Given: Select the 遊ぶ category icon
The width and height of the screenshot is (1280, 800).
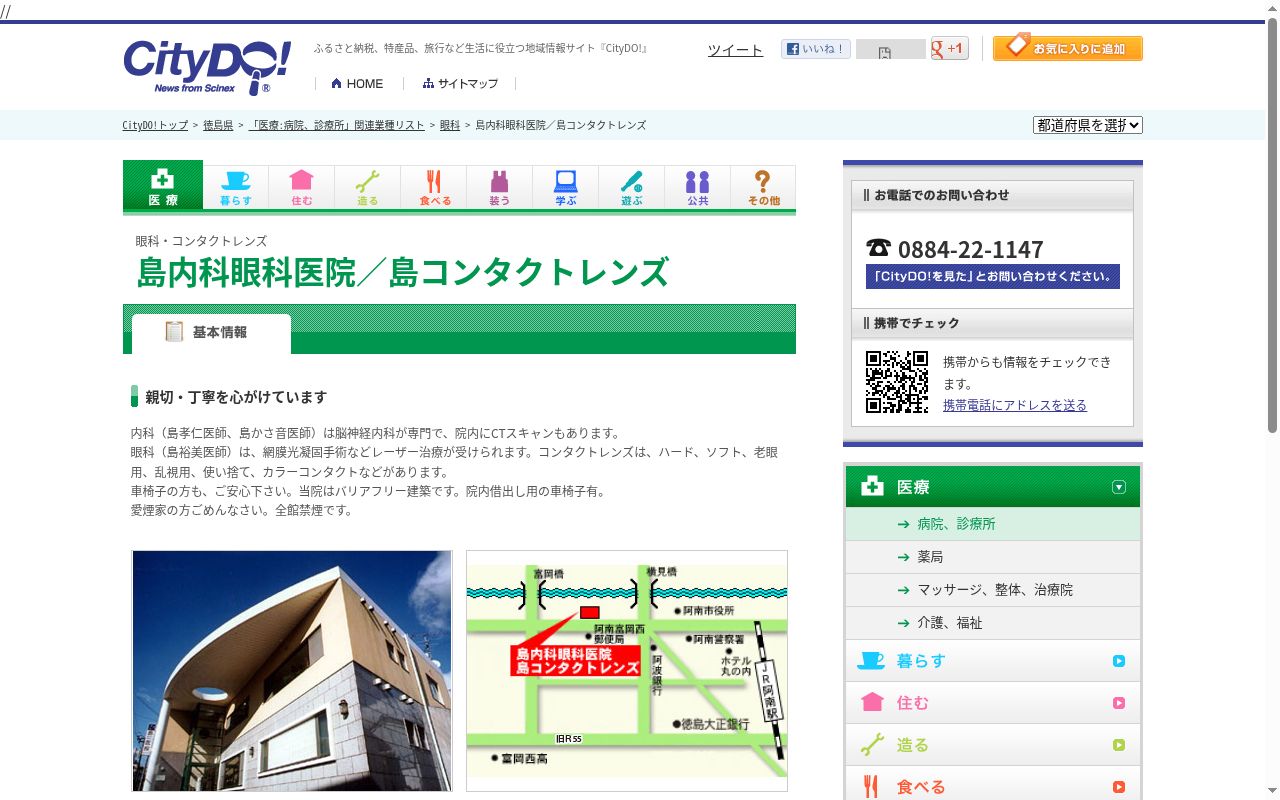Looking at the screenshot, I should click(632, 187).
